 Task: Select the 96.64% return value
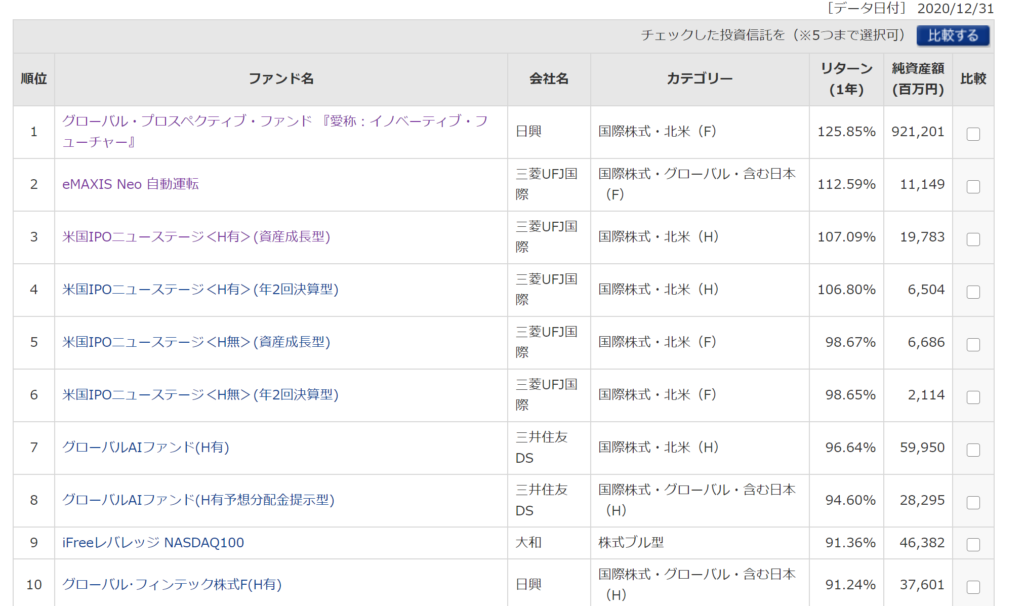point(850,447)
